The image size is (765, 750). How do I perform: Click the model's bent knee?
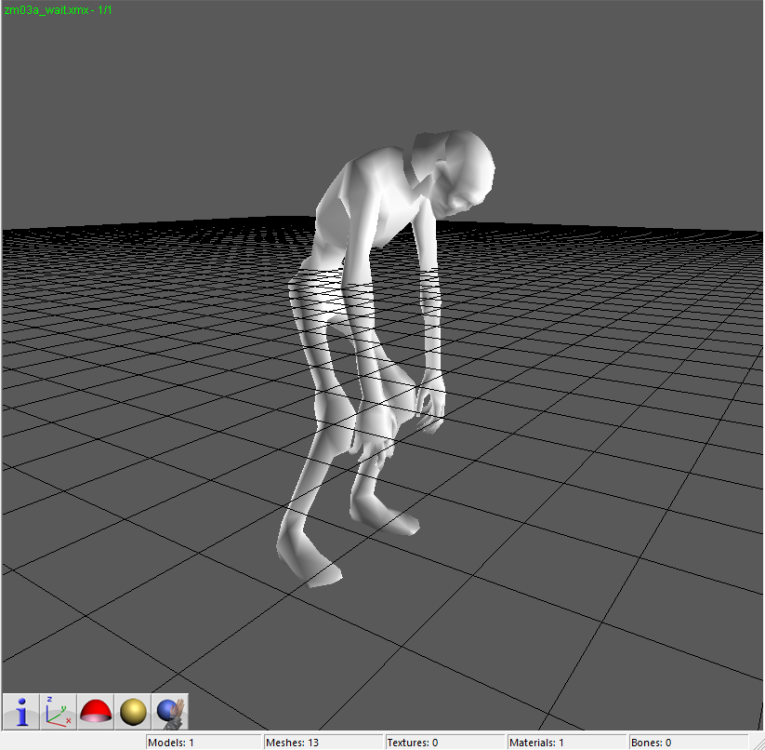334,412
